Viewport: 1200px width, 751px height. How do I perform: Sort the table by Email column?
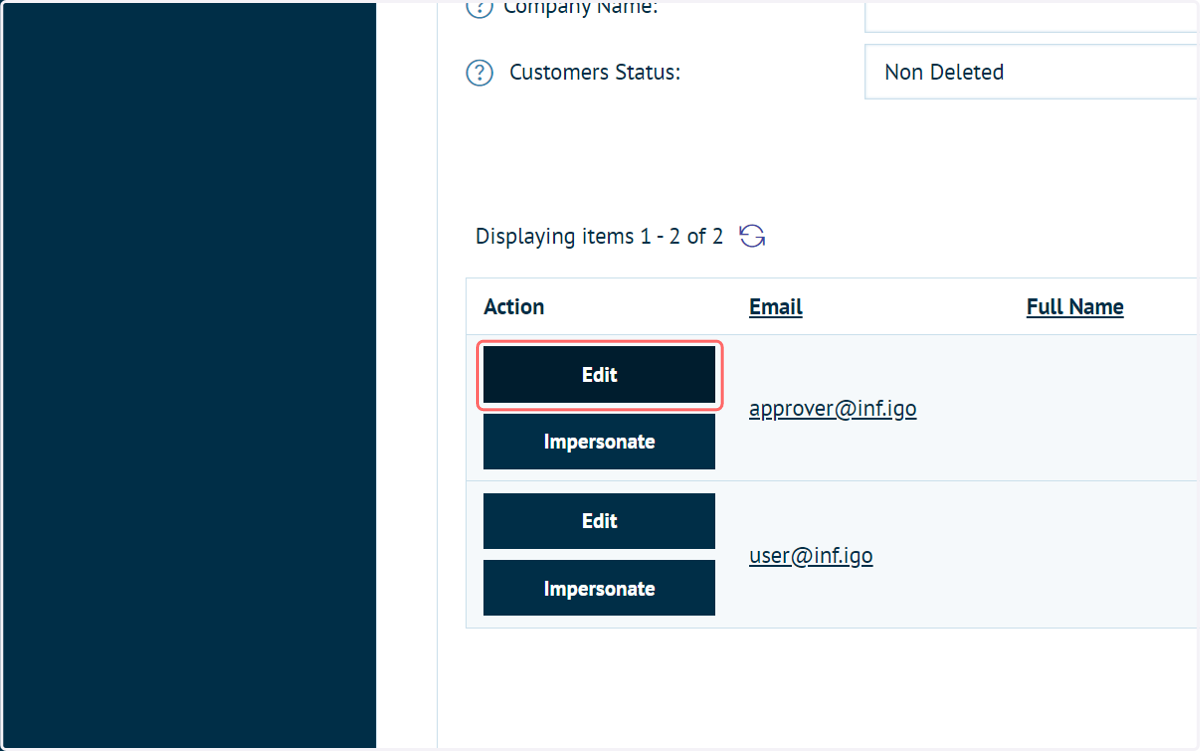[x=776, y=307]
